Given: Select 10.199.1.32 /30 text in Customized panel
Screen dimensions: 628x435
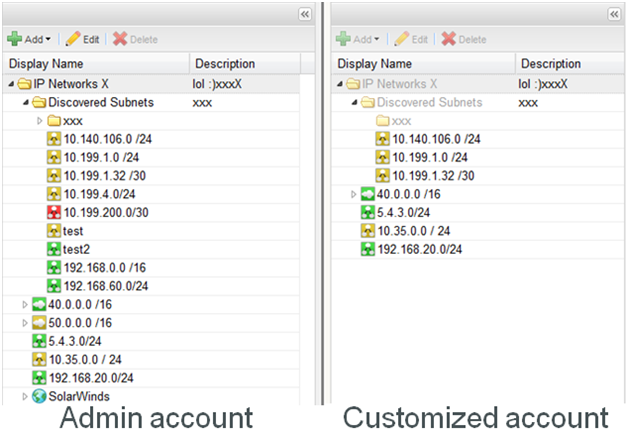Looking at the screenshot, I should (x=433, y=176).
